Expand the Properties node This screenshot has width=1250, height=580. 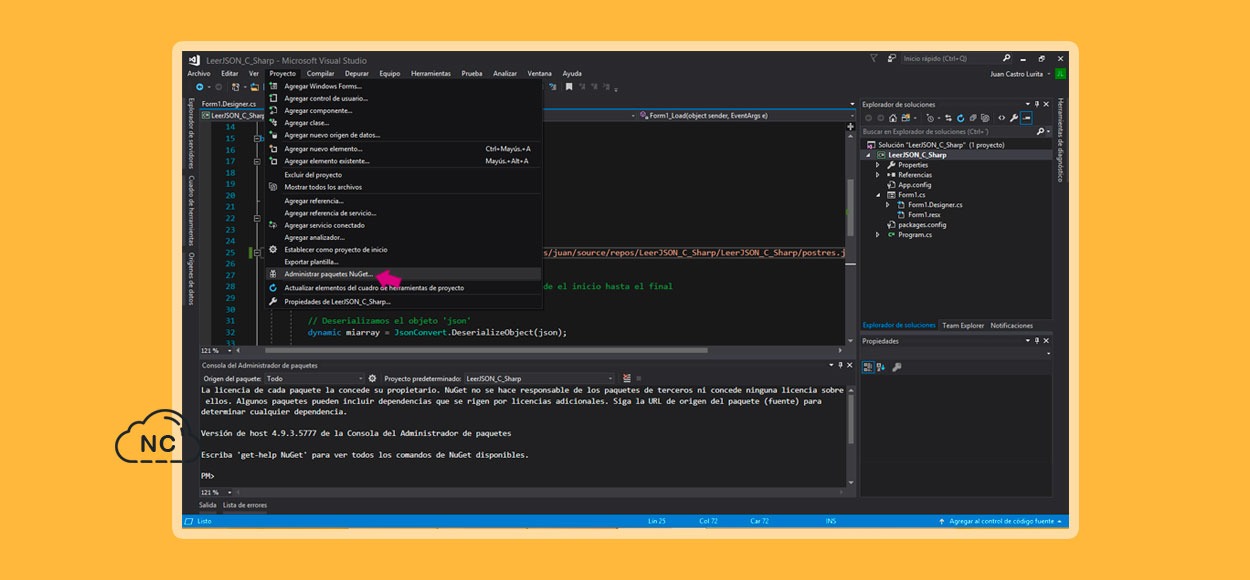878,165
